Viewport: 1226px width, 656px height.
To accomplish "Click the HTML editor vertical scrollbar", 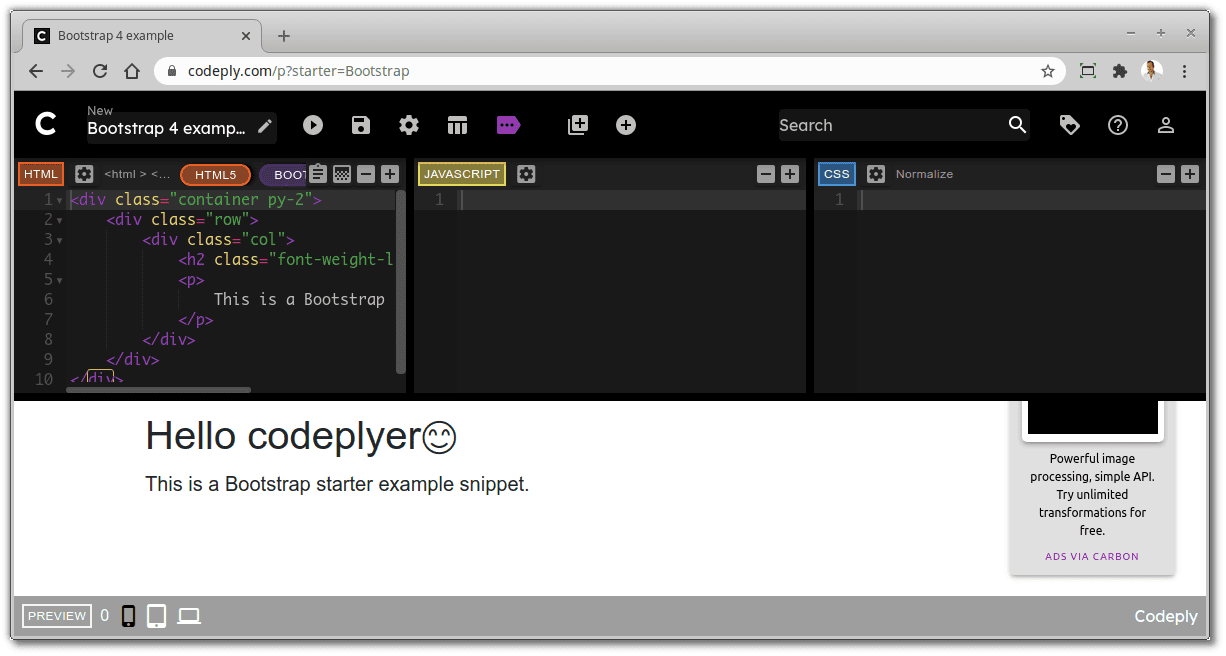I will [401, 282].
